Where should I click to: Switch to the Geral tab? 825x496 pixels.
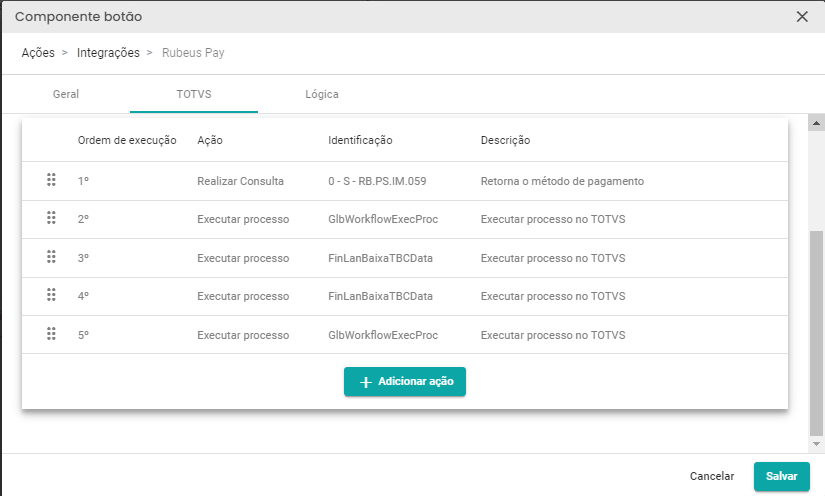pos(66,94)
